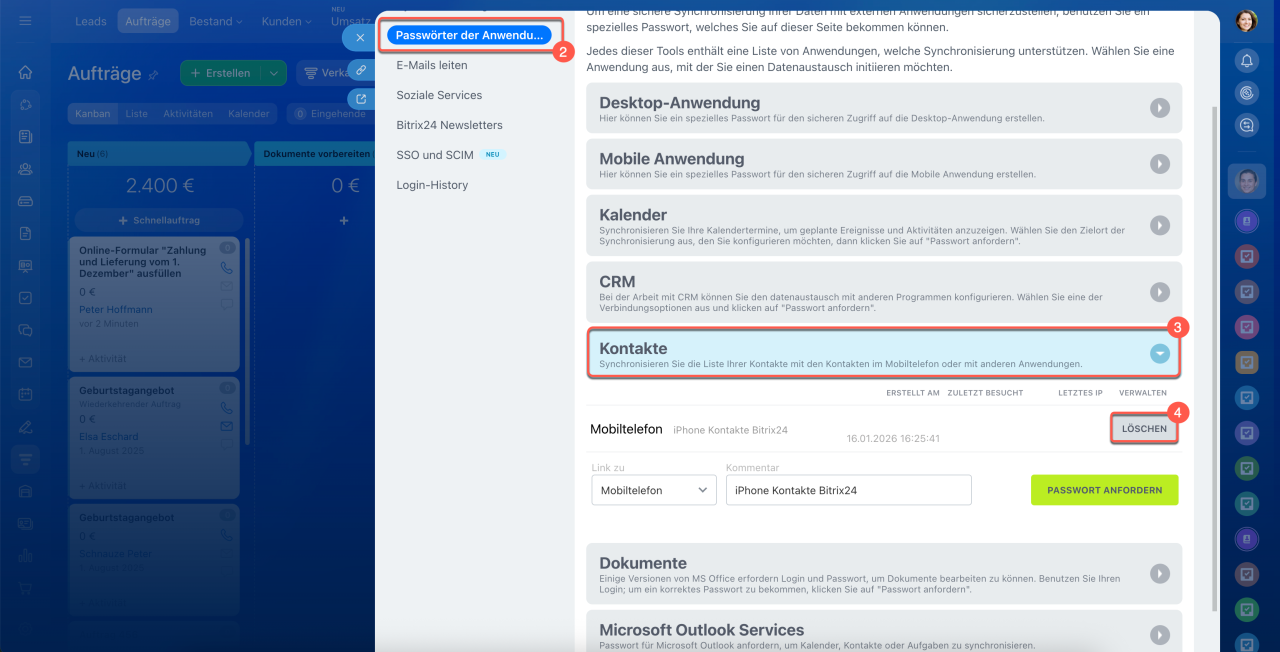Click phone icon on Online-Formular order card
1280x652 pixels.
click(x=226, y=268)
